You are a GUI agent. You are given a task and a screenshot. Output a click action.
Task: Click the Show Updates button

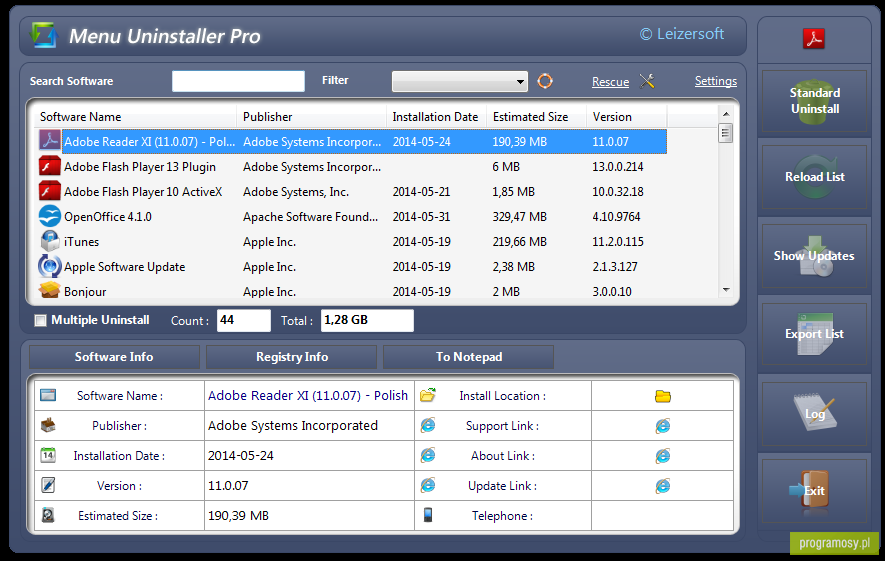814,256
